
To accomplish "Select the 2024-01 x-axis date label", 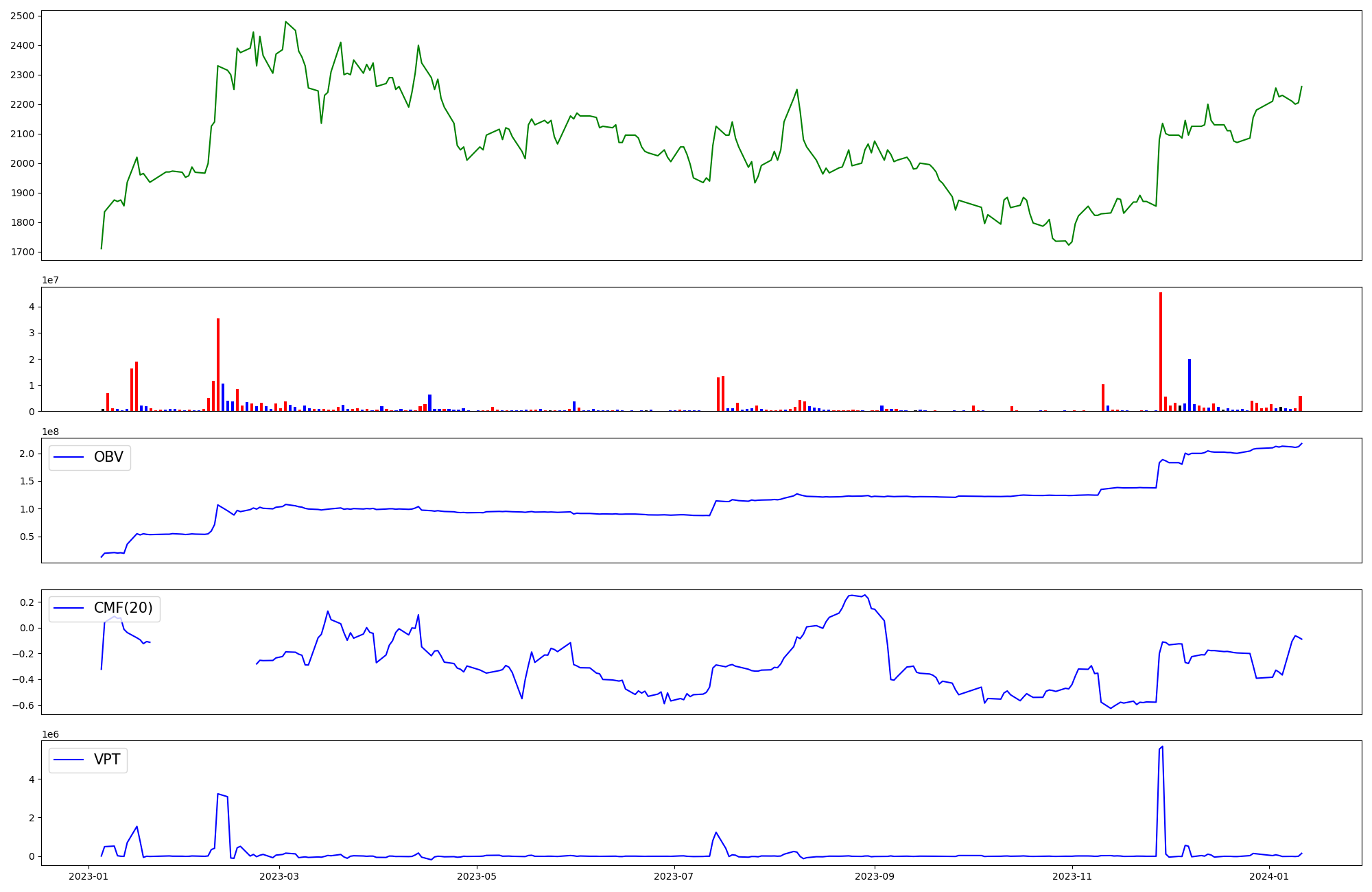I will tap(1270, 876).
